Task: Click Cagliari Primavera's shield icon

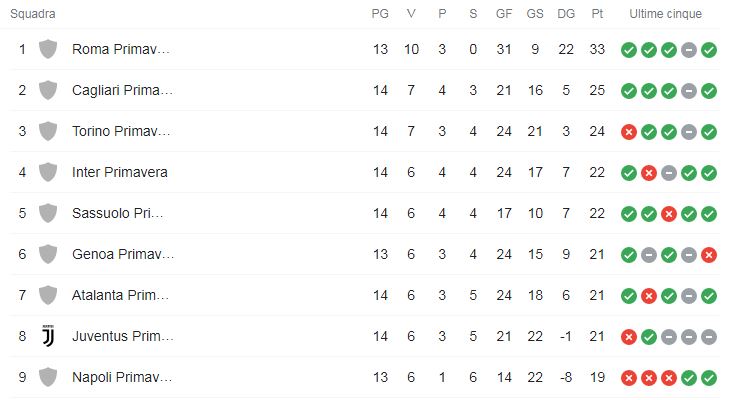Action: 47,90
